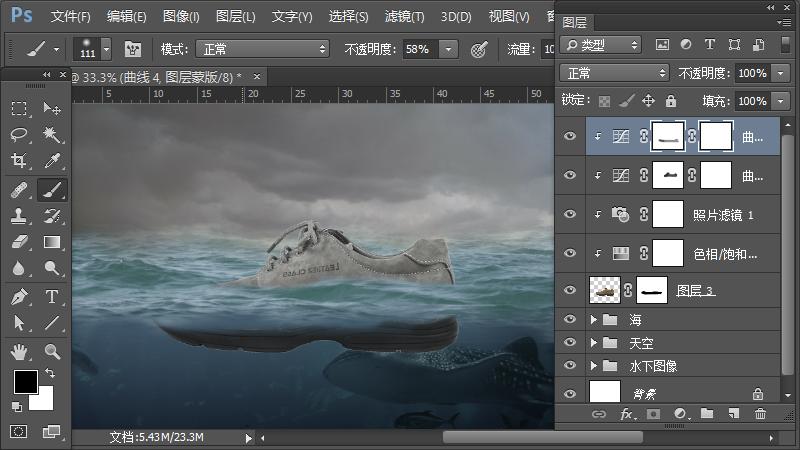
Task: Select the Lasso tool
Action: (x=19, y=135)
